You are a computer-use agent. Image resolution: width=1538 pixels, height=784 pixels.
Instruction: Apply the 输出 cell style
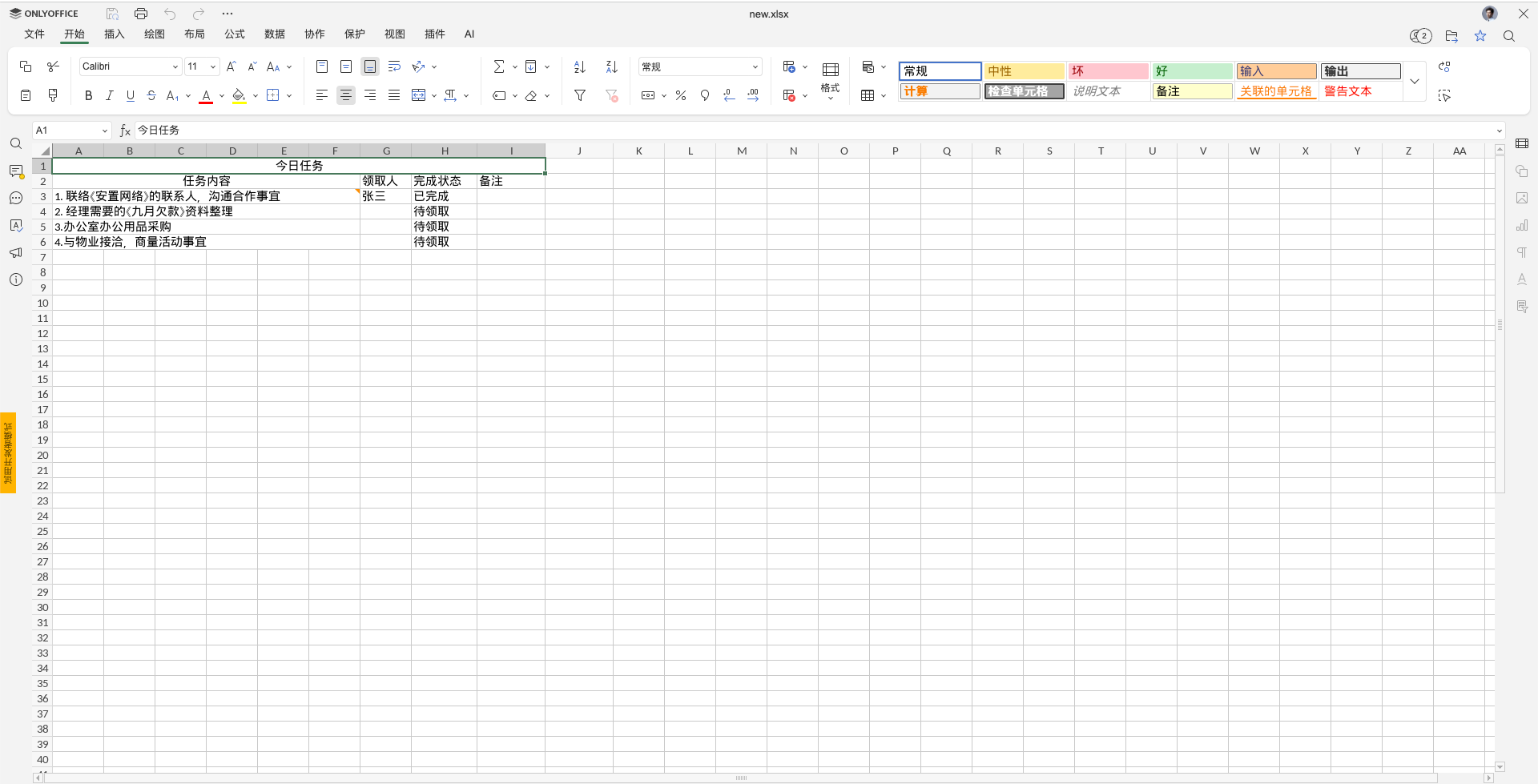tap(1361, 71)
